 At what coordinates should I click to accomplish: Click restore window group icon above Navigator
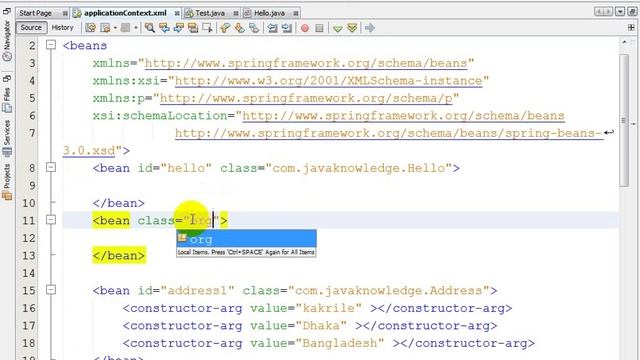coord(7,11)
